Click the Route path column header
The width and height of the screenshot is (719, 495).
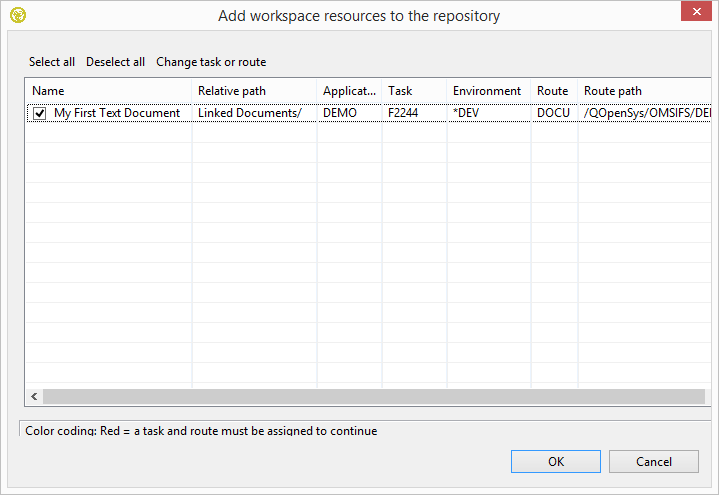click(x=640, y=91)
